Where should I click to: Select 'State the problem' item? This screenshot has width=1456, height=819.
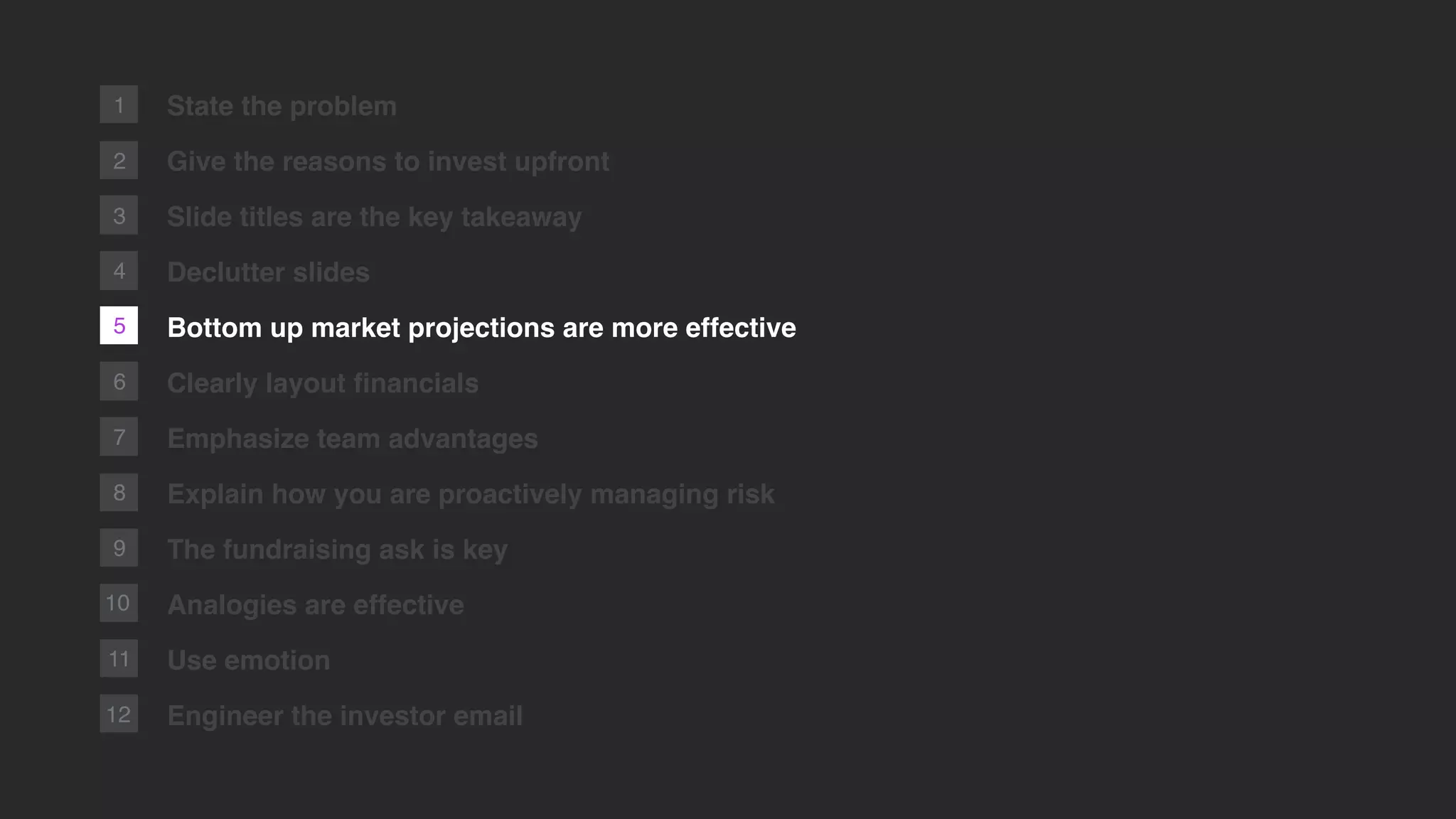[x=282, y=106]
